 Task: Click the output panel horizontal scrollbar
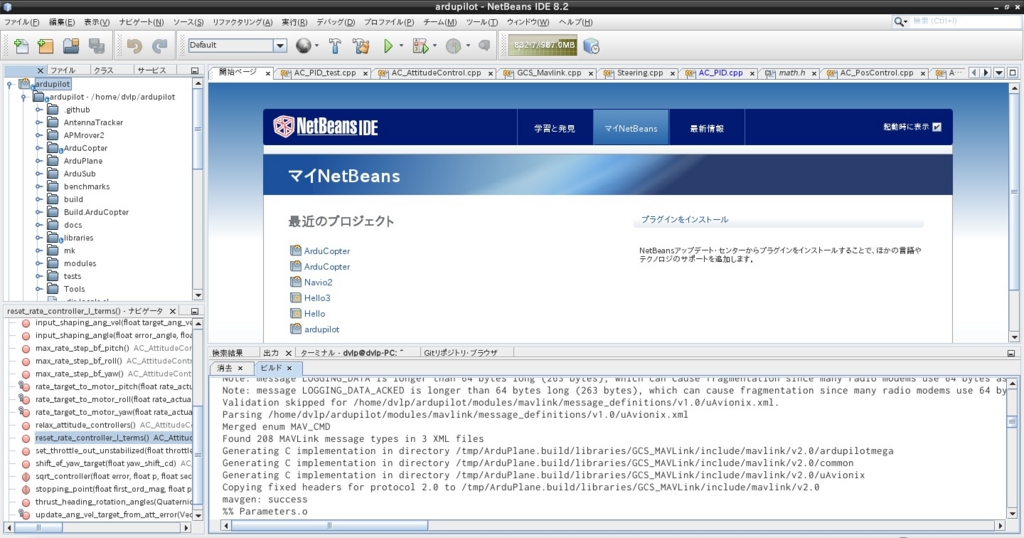click(329, 525)
